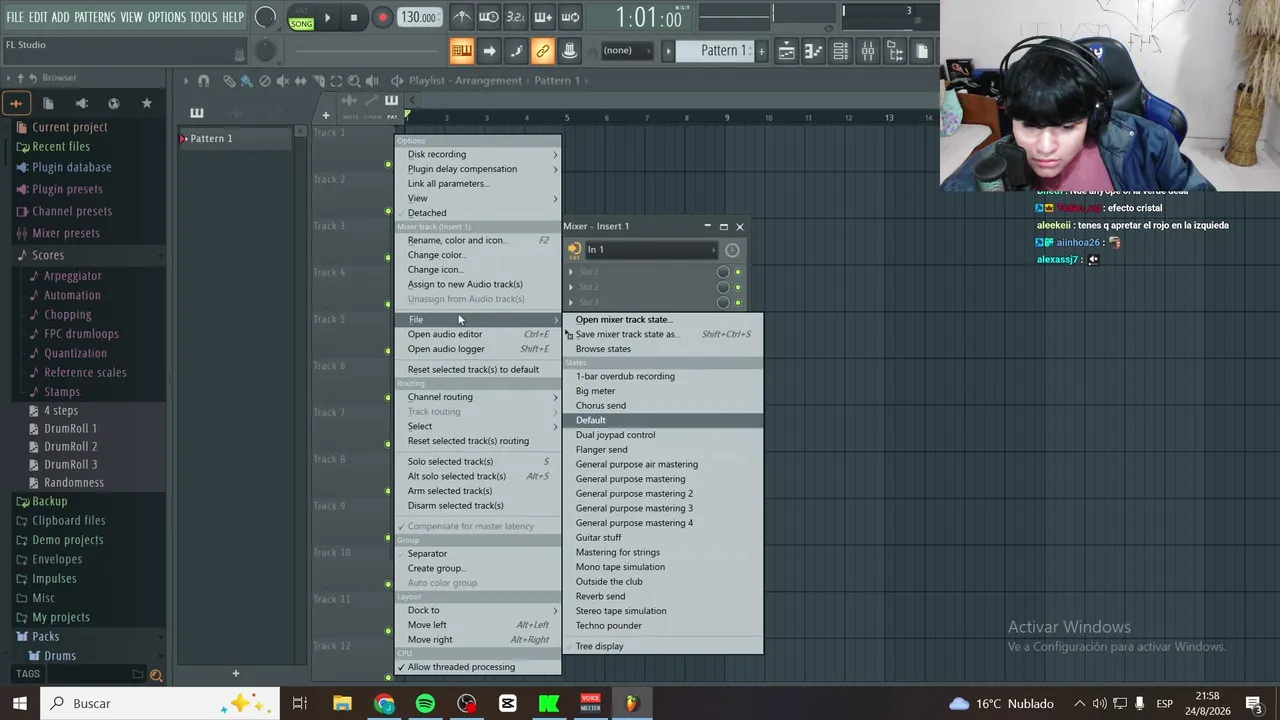1280x720 pixels.
Task: Stop playback with the stop button
Action: (x=353, y=17)
